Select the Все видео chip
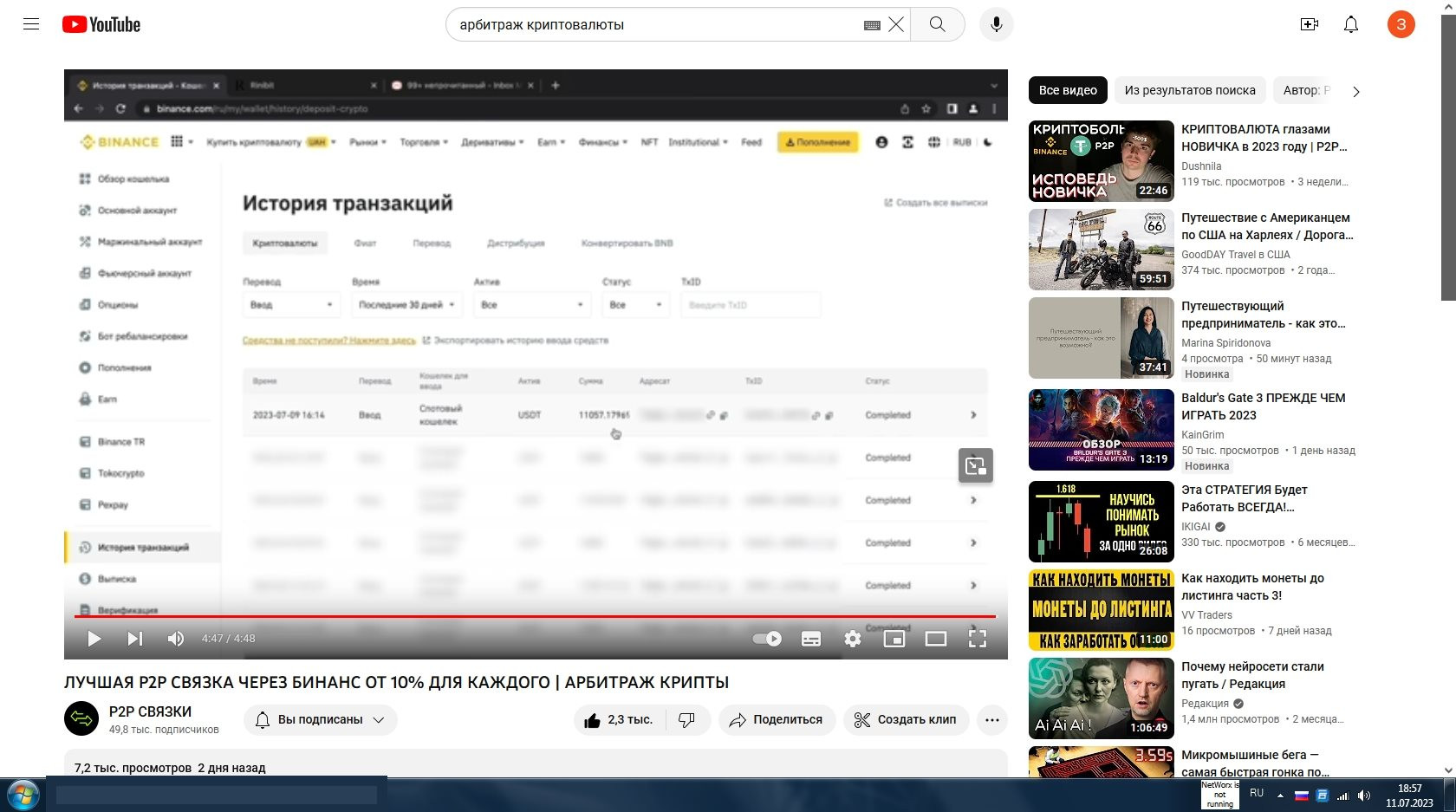The width and height of the screenshot is (1456, 812). pyautogui.click(x=1068, y=90)
